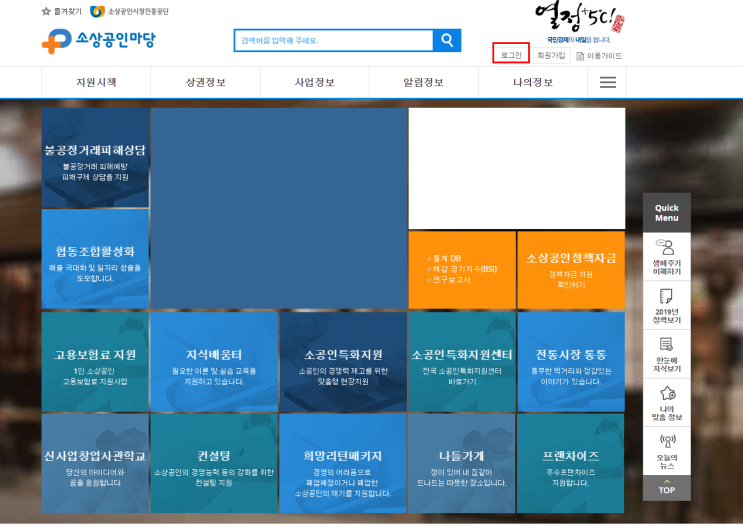This screenshot has height=526, width=743.
Task: Open the 신사업창업사관학교 tile
Action: click(x=95, y=463)
